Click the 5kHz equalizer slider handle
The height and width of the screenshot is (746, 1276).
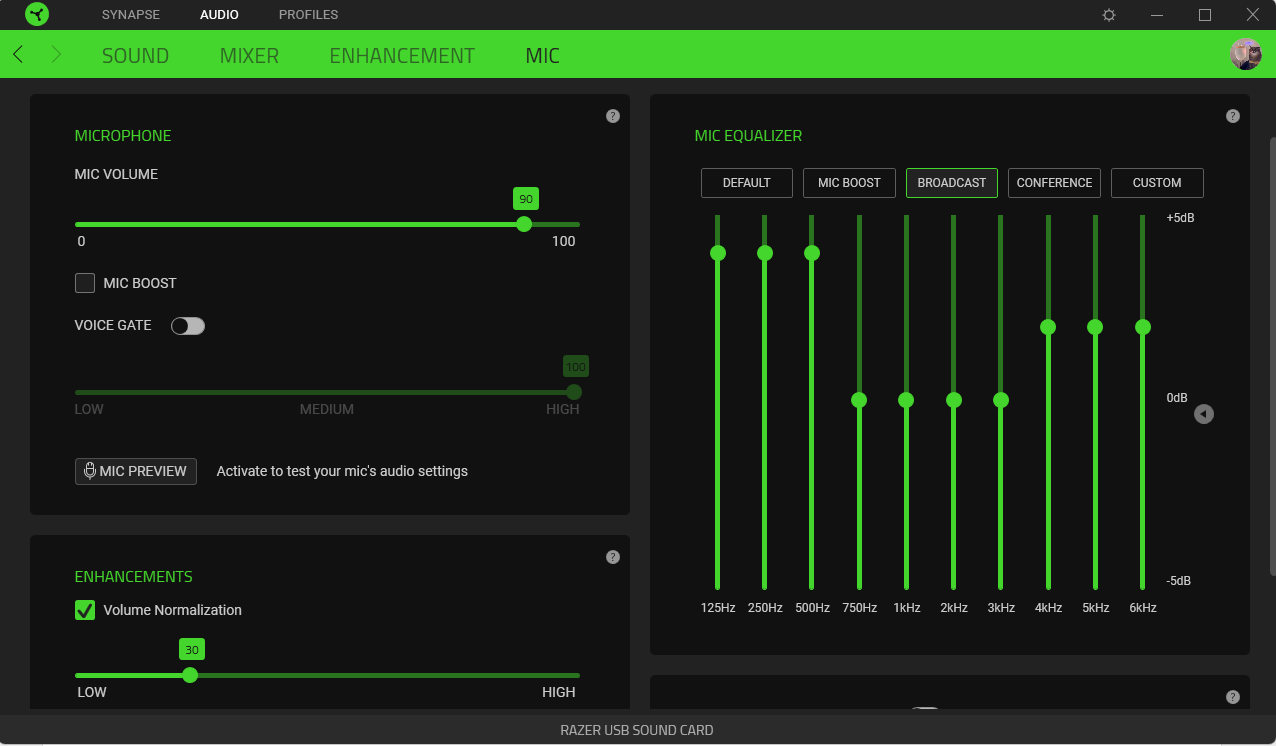1095,327
